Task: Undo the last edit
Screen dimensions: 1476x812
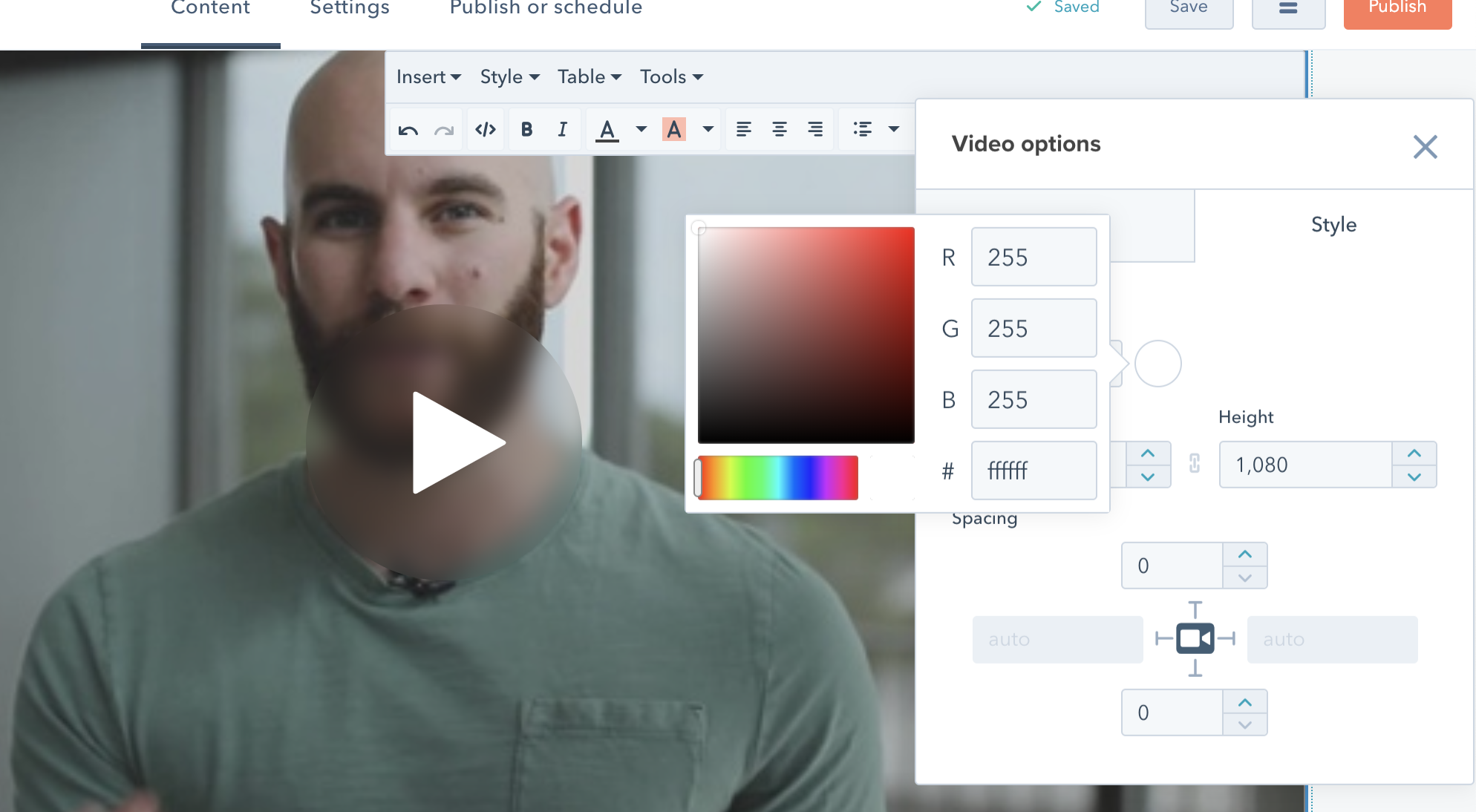Action: (x=408, y=130)
